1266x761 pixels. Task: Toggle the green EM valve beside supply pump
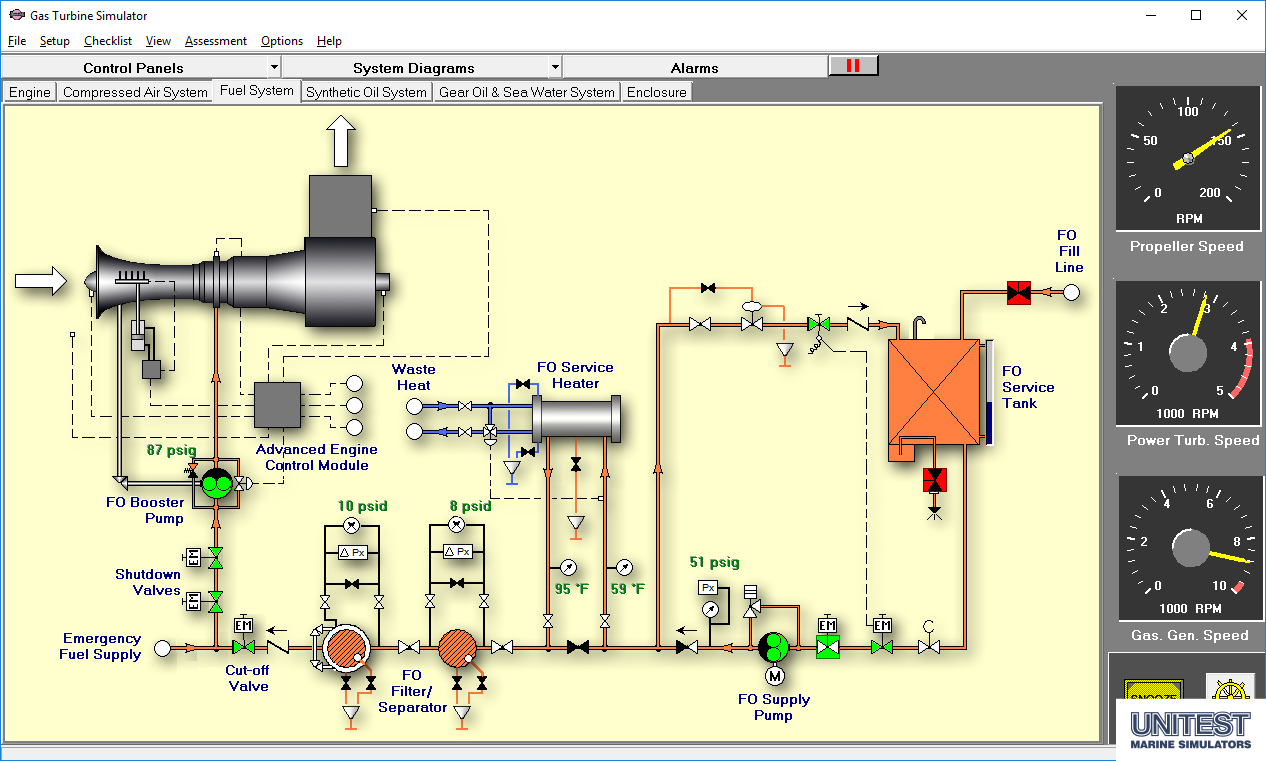point(827,647)
